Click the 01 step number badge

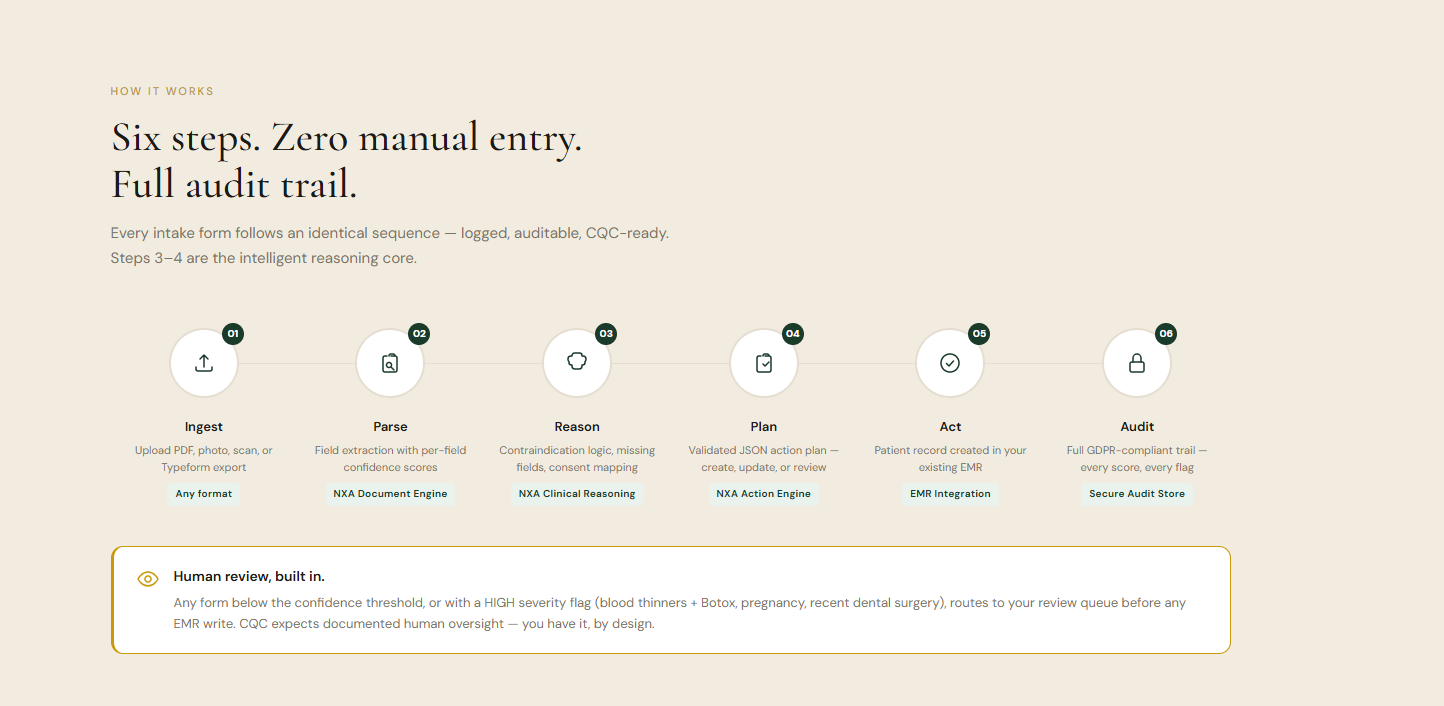(233, 334)
